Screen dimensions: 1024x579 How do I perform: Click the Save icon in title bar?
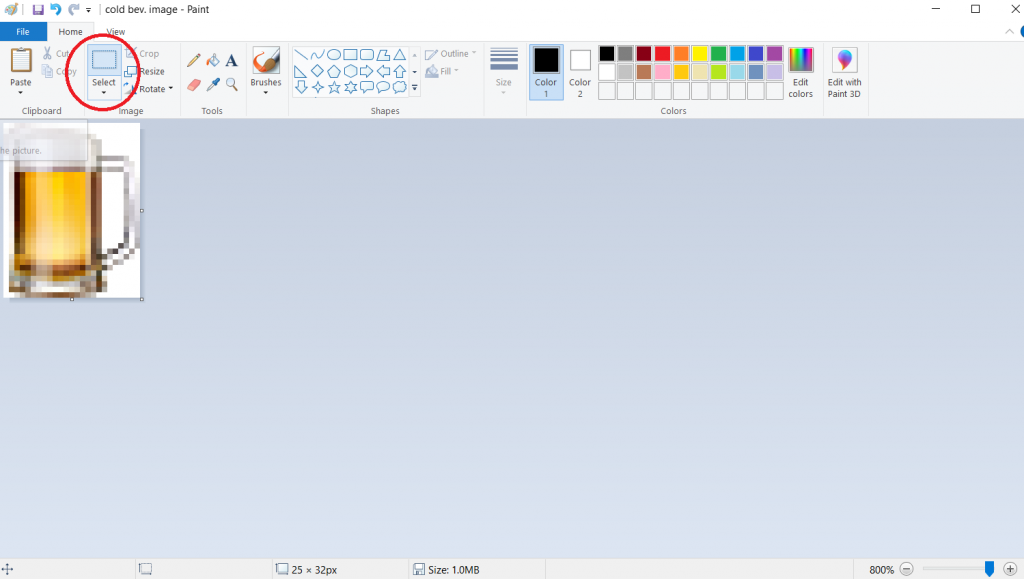click(38, 9)
